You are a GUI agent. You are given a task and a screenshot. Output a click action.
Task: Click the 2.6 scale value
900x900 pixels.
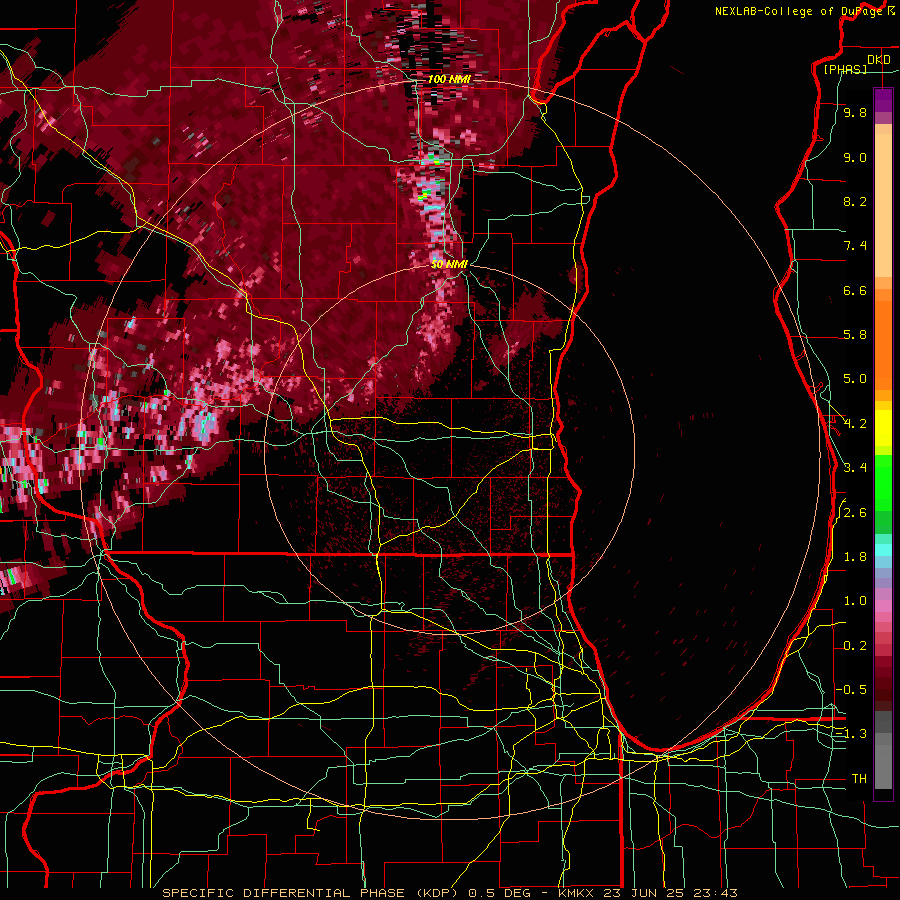855,513
